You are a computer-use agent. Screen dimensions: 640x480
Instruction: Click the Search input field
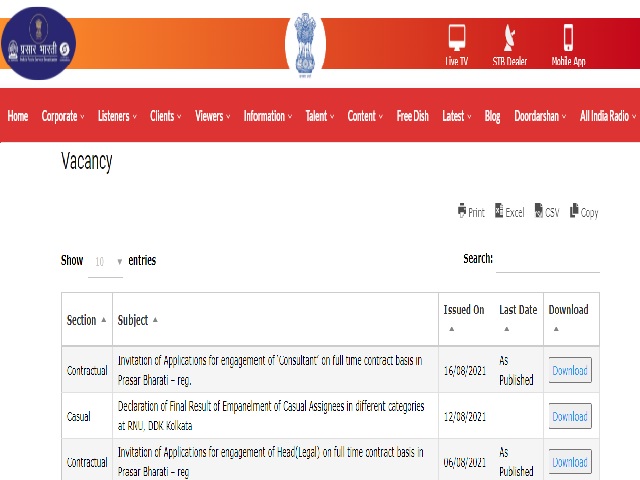point(548,259)
